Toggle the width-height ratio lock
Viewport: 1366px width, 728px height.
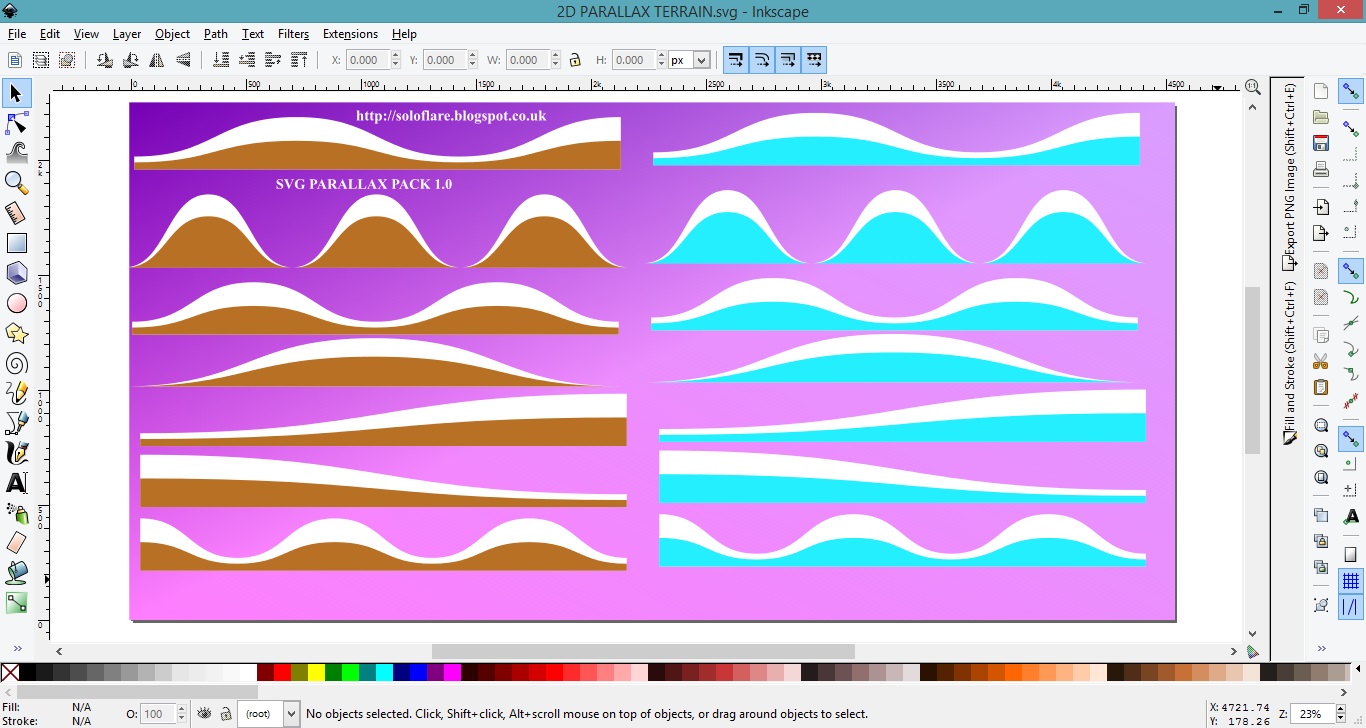pos(575,60)
